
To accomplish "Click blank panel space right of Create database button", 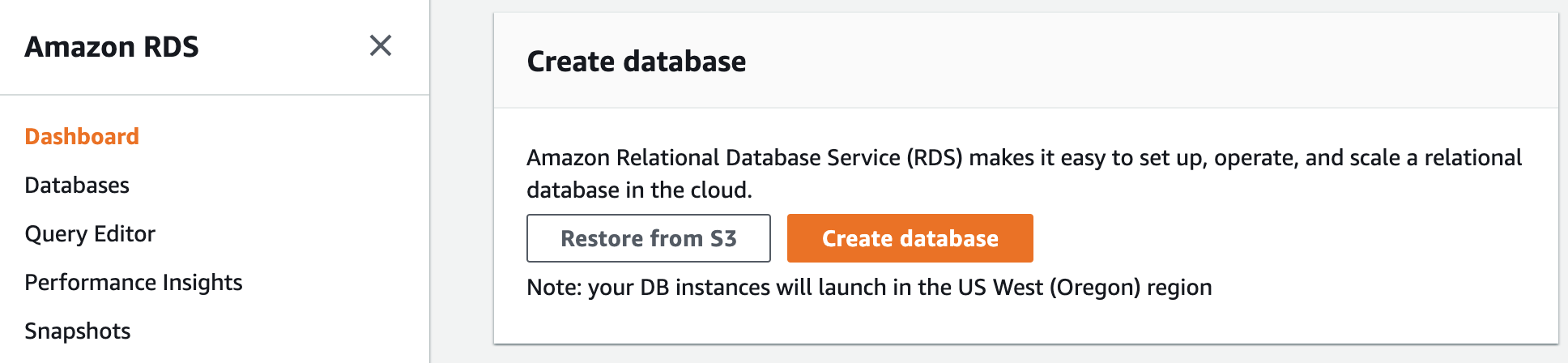I will pos(1296,238).
